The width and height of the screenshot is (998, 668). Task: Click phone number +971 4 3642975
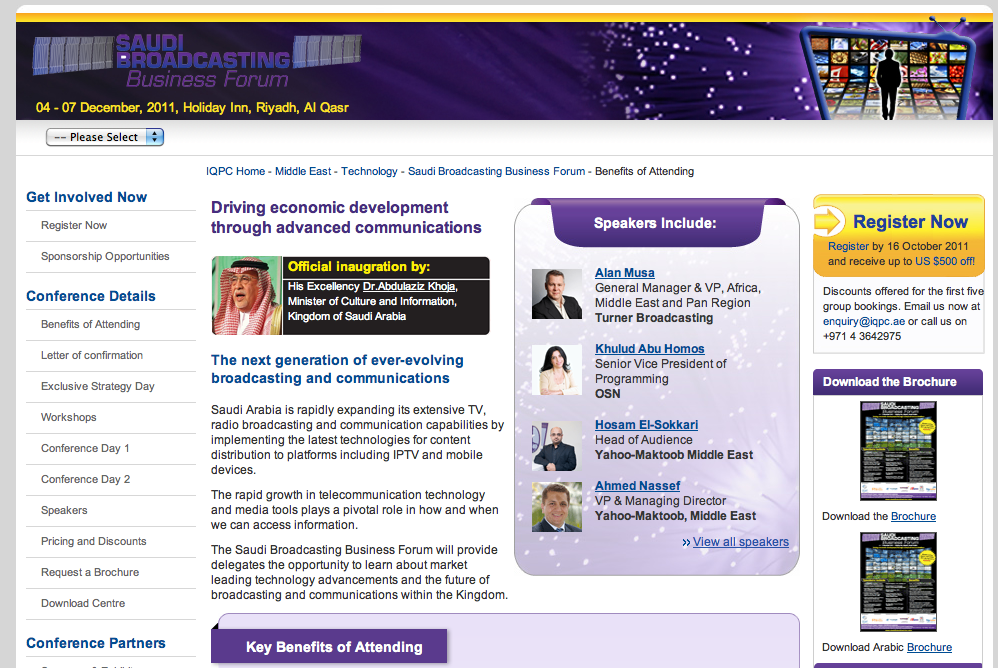click(862, 337)
